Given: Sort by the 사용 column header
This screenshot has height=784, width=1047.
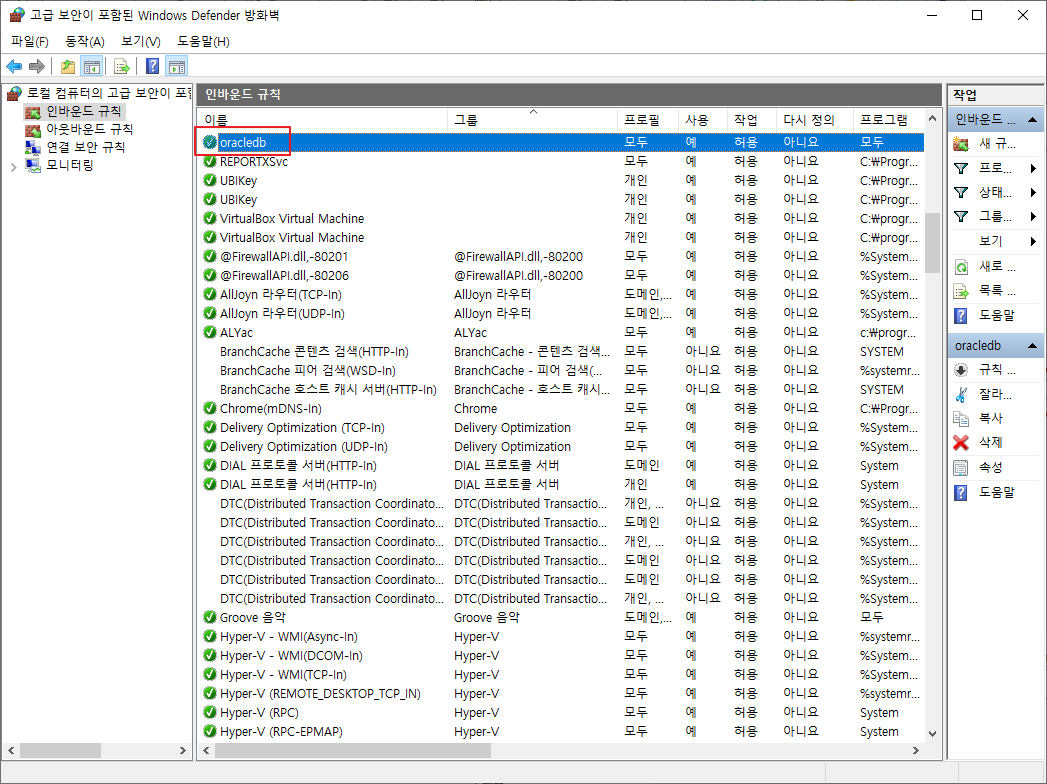Looking at the screenshot, I should [702, 120].
